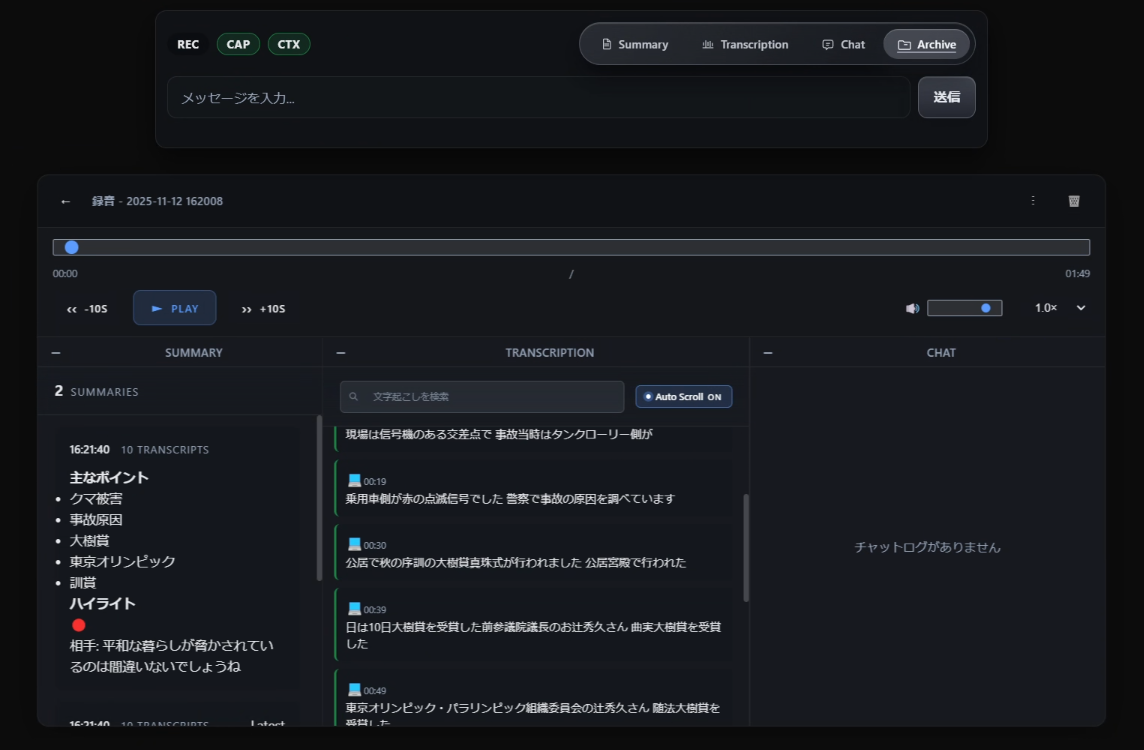Click the laptop icon on the 00:19 transcript
The image size is (1144, 750).
354,481
